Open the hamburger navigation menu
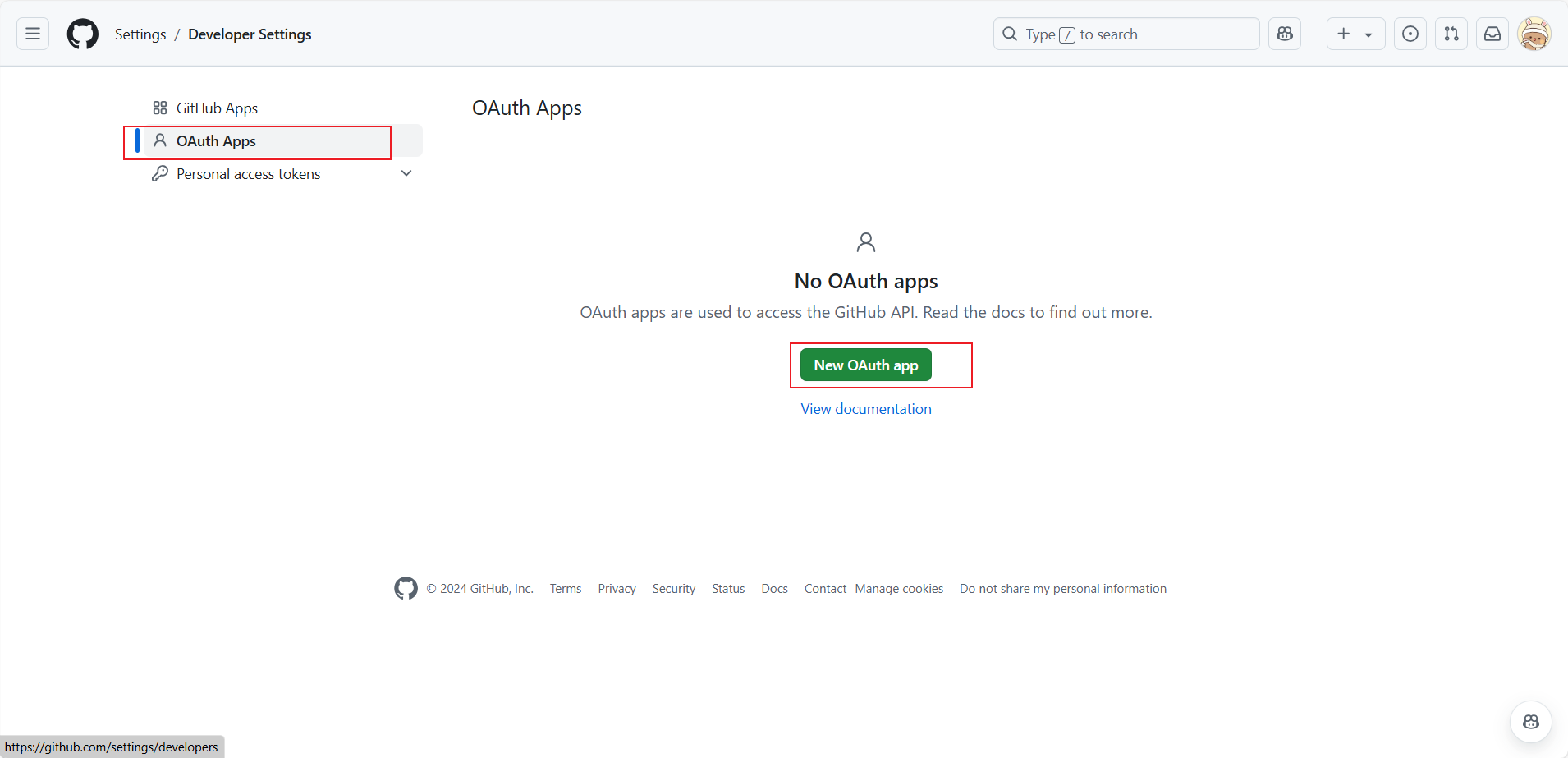 [33, 34]
